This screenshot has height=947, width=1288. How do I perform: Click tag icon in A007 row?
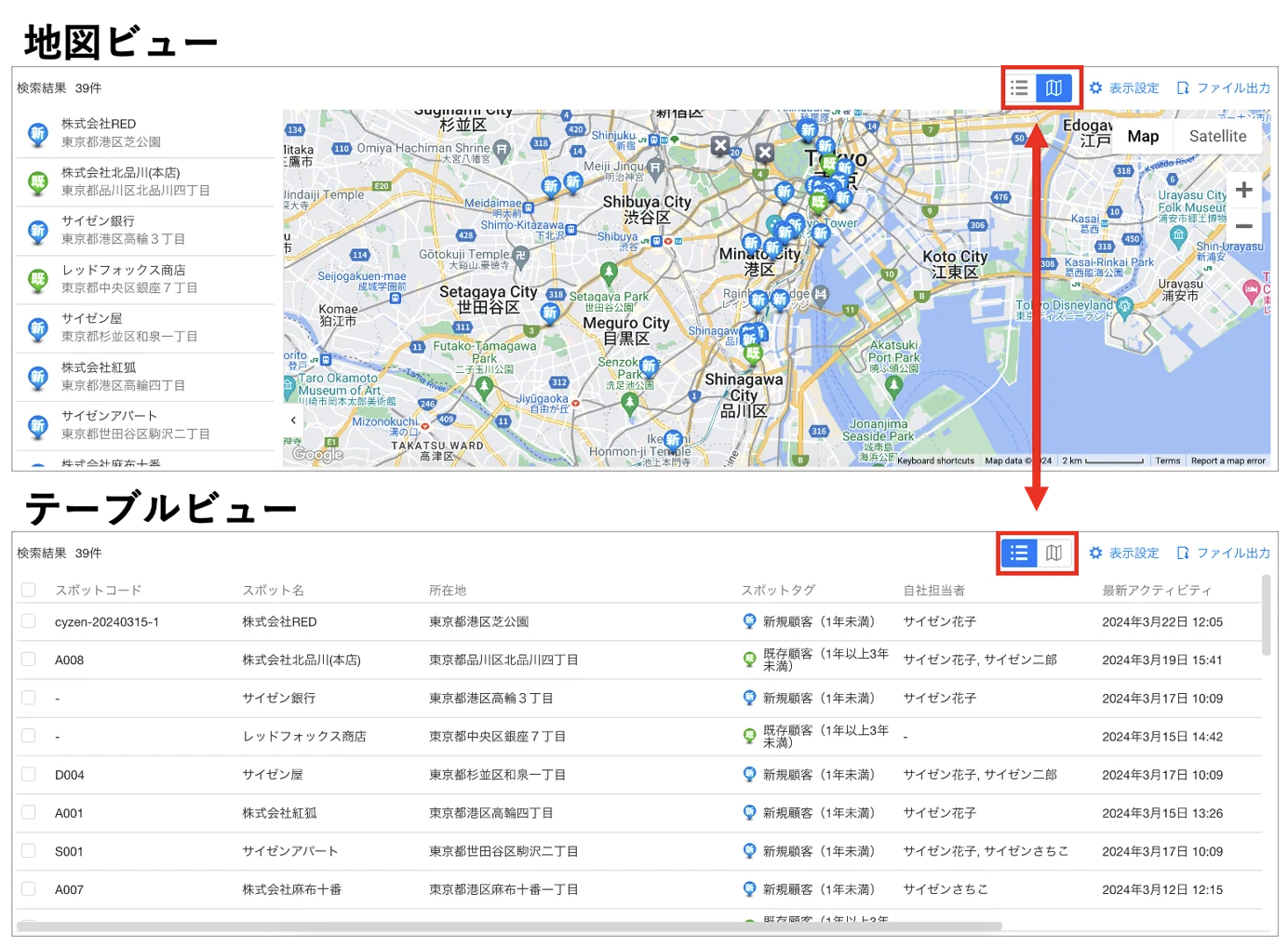(x=749, y=889)
